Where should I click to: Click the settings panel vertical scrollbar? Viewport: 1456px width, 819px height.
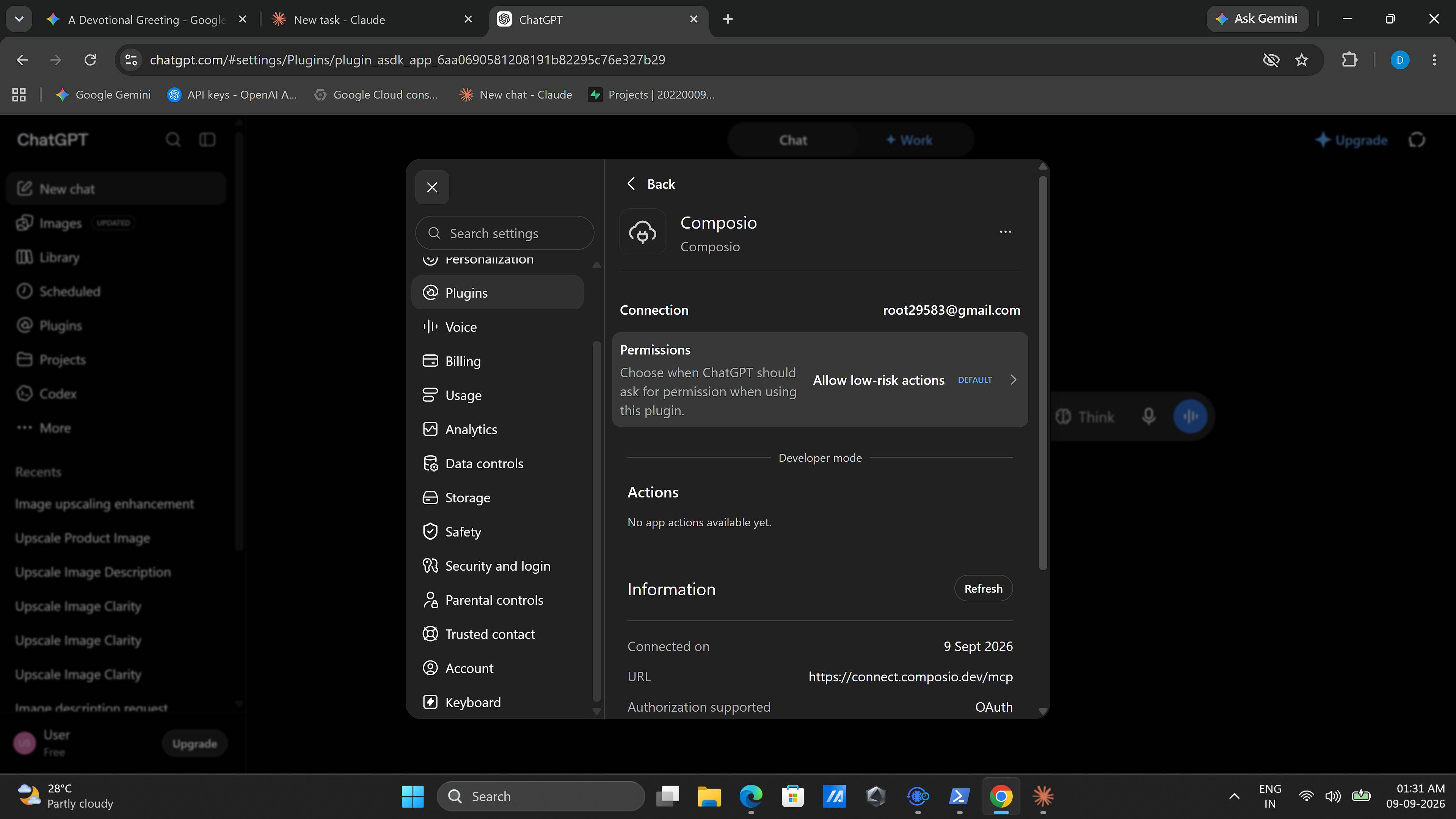coord(1043,373)
